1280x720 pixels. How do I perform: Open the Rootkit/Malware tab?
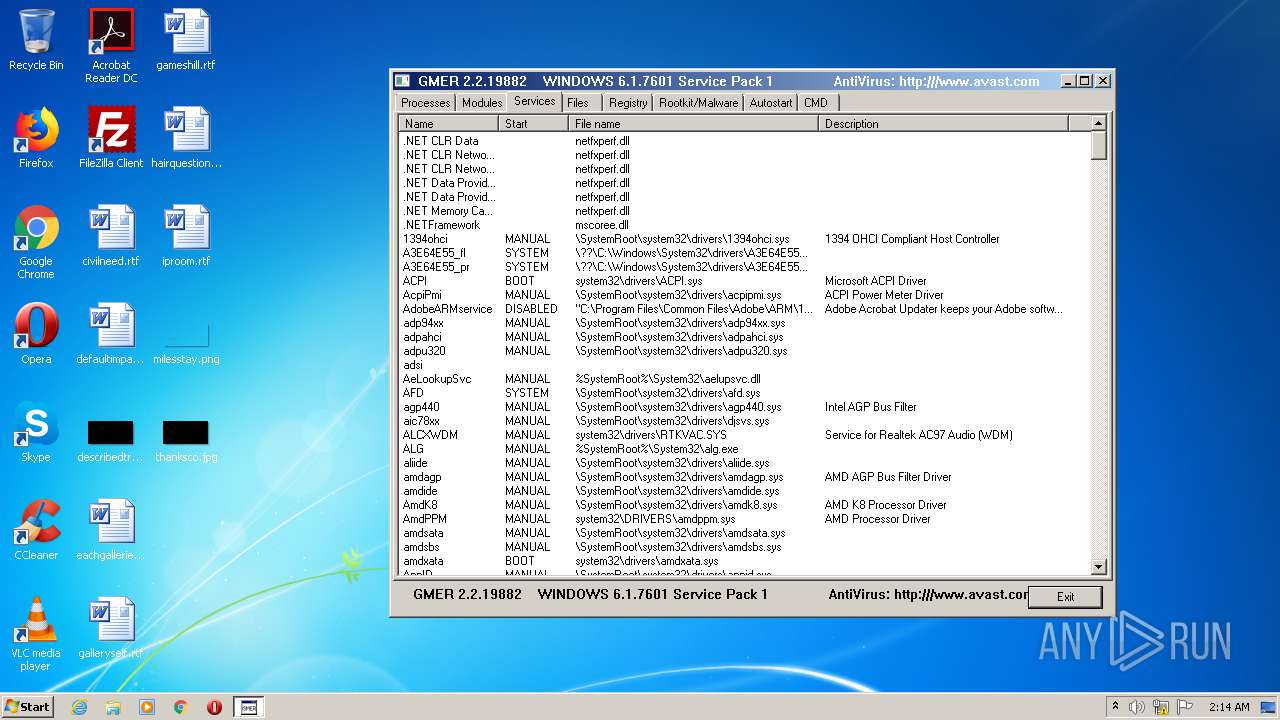pyautogui.click(x=698, y=102)
